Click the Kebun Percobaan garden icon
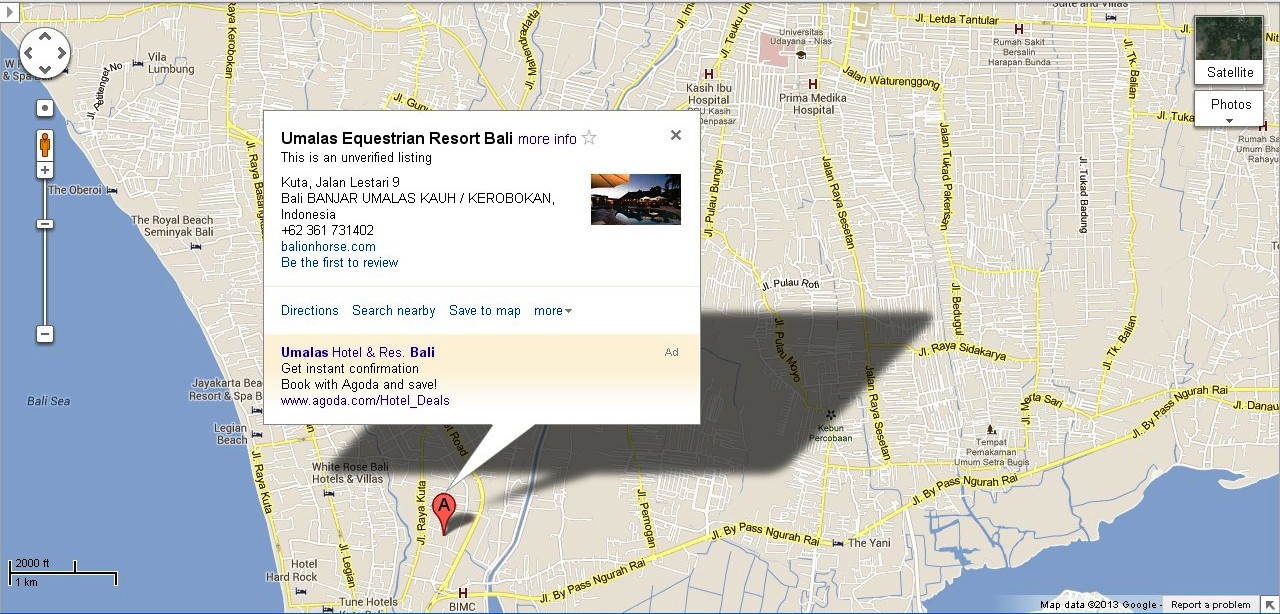 pos(829,414)
